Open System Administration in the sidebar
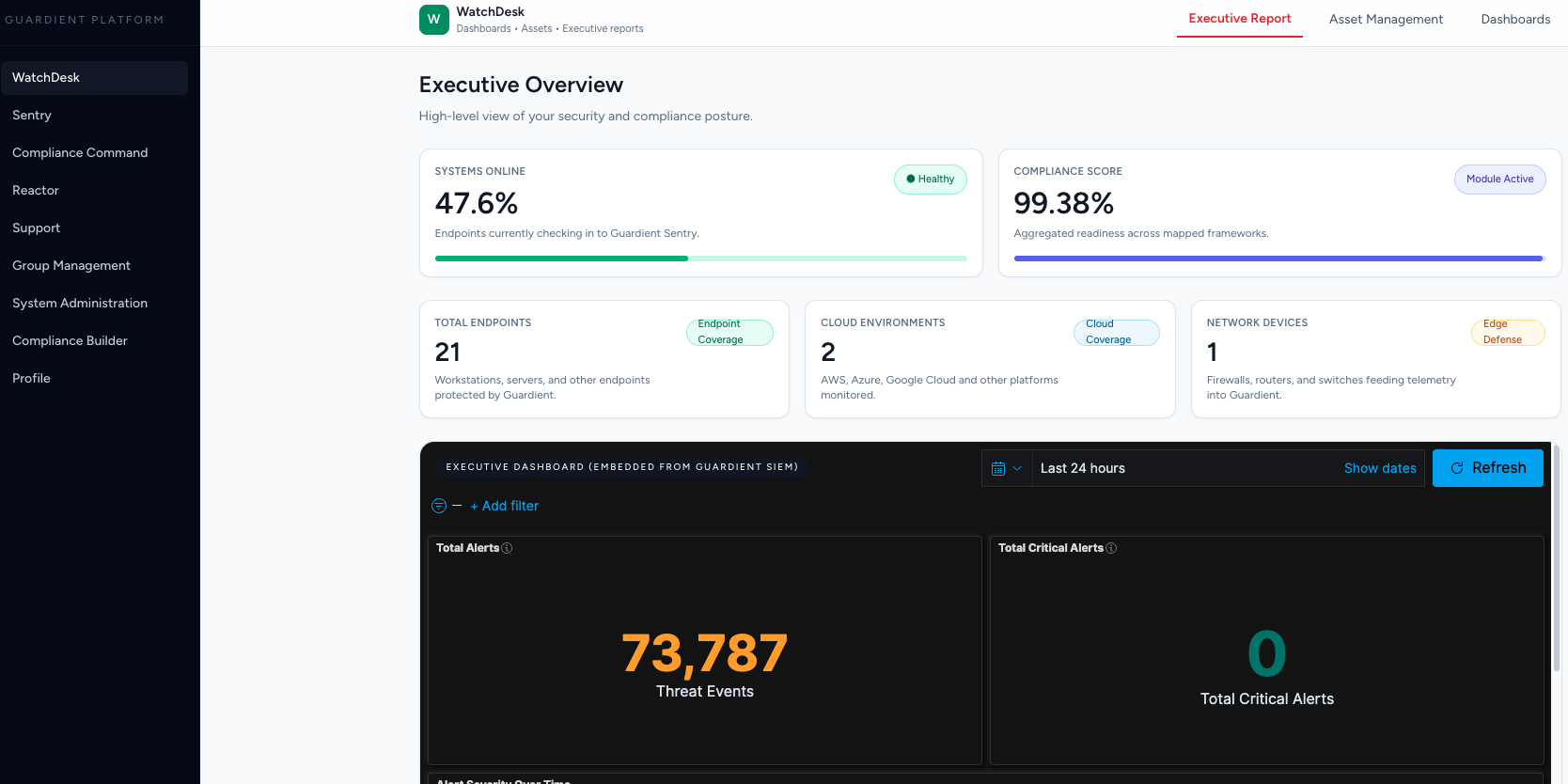 click(94, 303)
